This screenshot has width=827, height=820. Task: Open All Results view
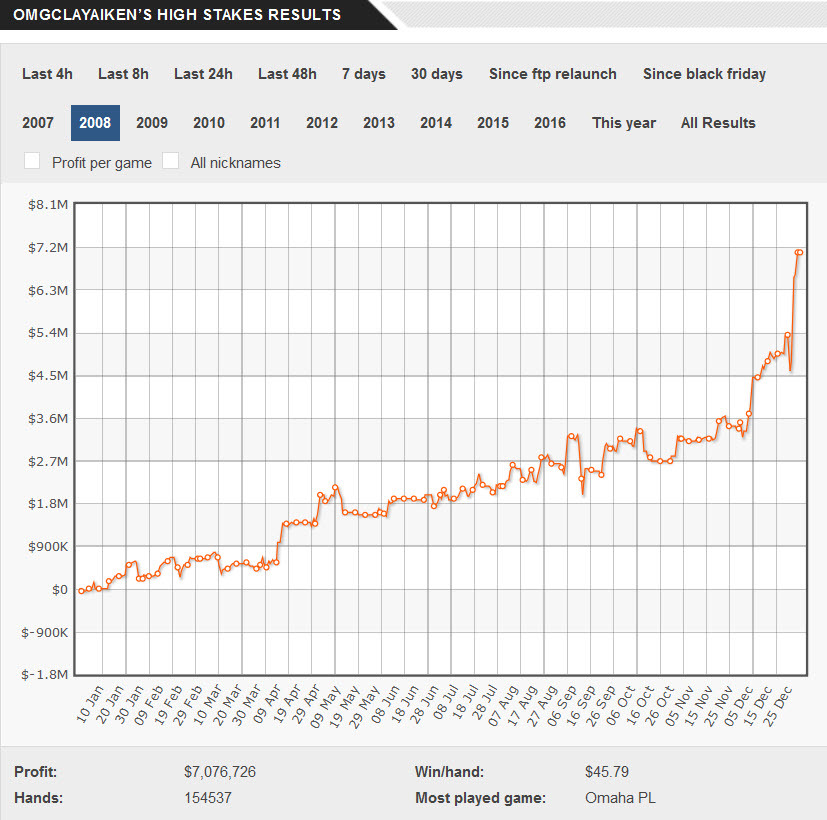tap(718, 123)
